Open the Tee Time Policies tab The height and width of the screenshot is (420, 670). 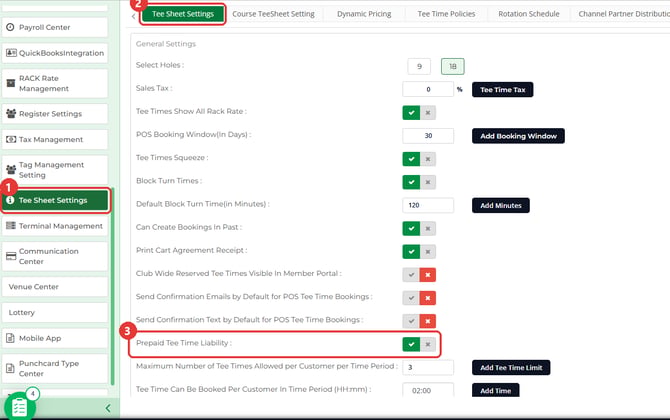tap(446, 14)
